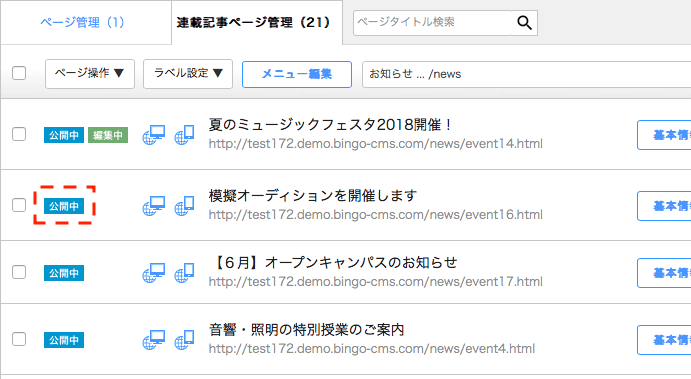
Task: Open the ページ操作 dropdown
Action: pyautogui.click(x=90, y=74)
